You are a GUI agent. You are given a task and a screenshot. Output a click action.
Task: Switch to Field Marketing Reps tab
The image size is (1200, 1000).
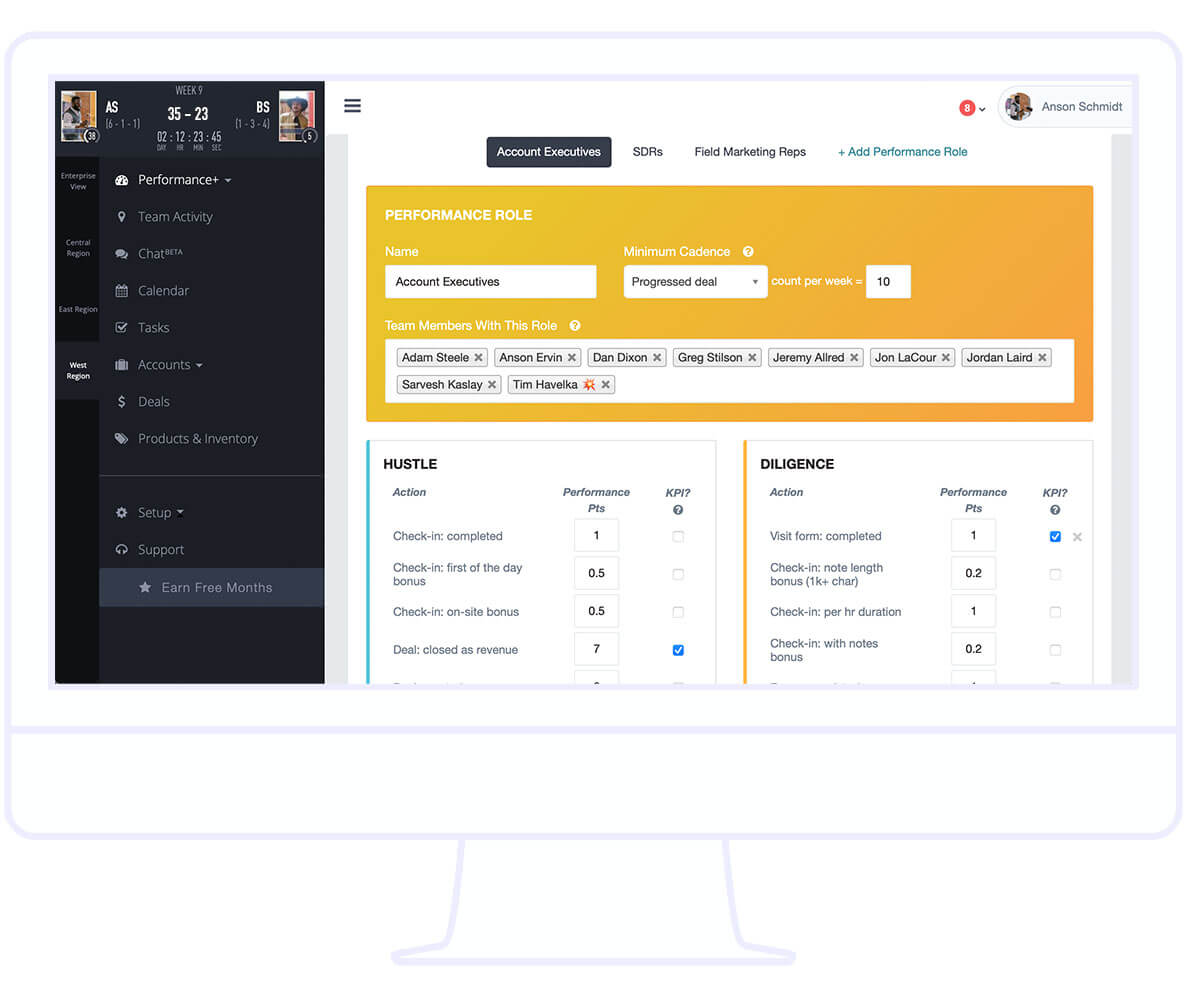pos(750,152)
